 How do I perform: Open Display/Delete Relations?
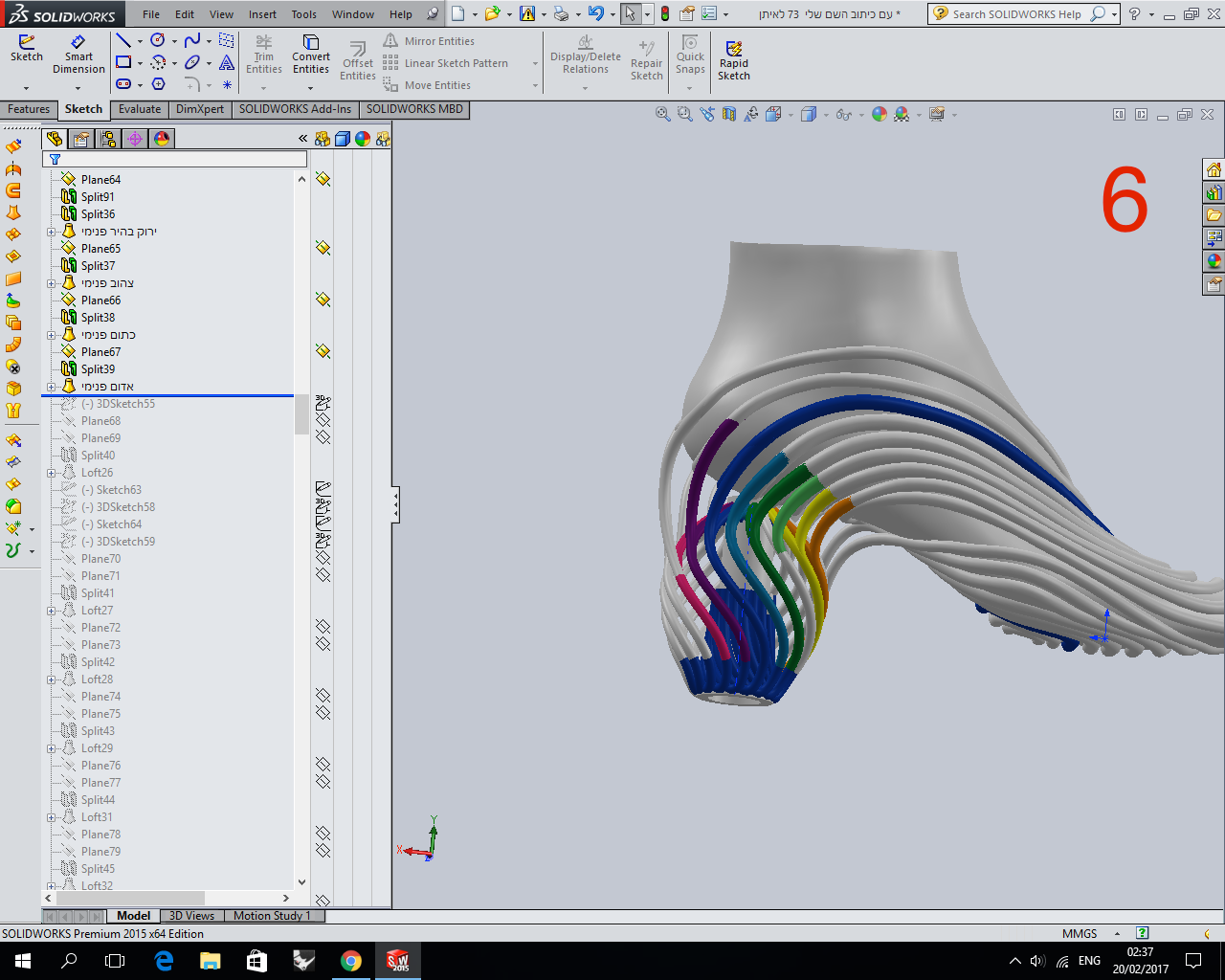[586, 56]
